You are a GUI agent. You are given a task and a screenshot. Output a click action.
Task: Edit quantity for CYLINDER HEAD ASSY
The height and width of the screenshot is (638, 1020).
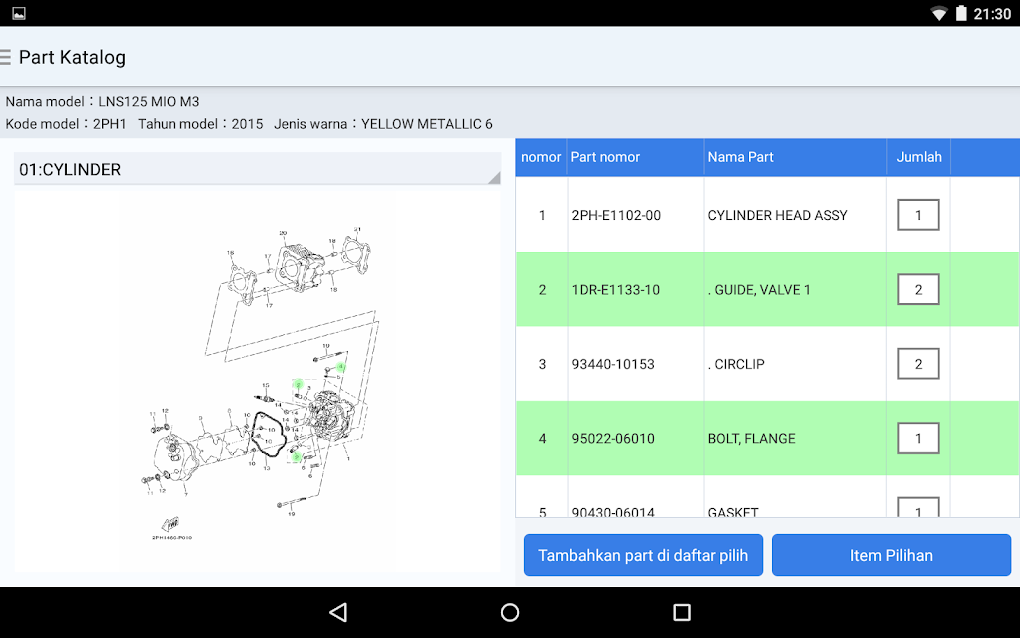point(917,214)
